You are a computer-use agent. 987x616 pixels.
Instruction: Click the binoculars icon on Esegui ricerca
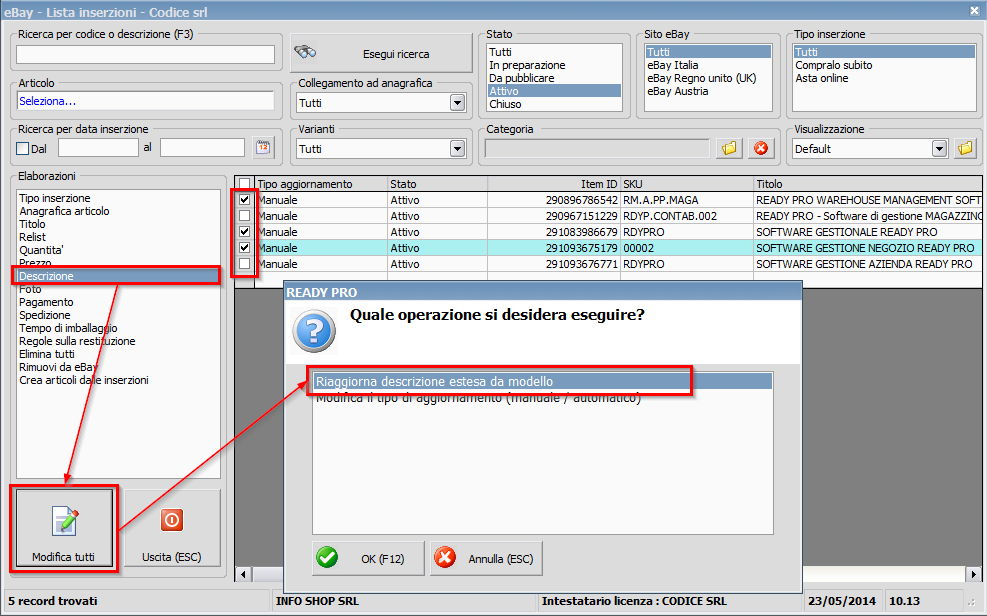pyautogui.click(x=305, y=53)
